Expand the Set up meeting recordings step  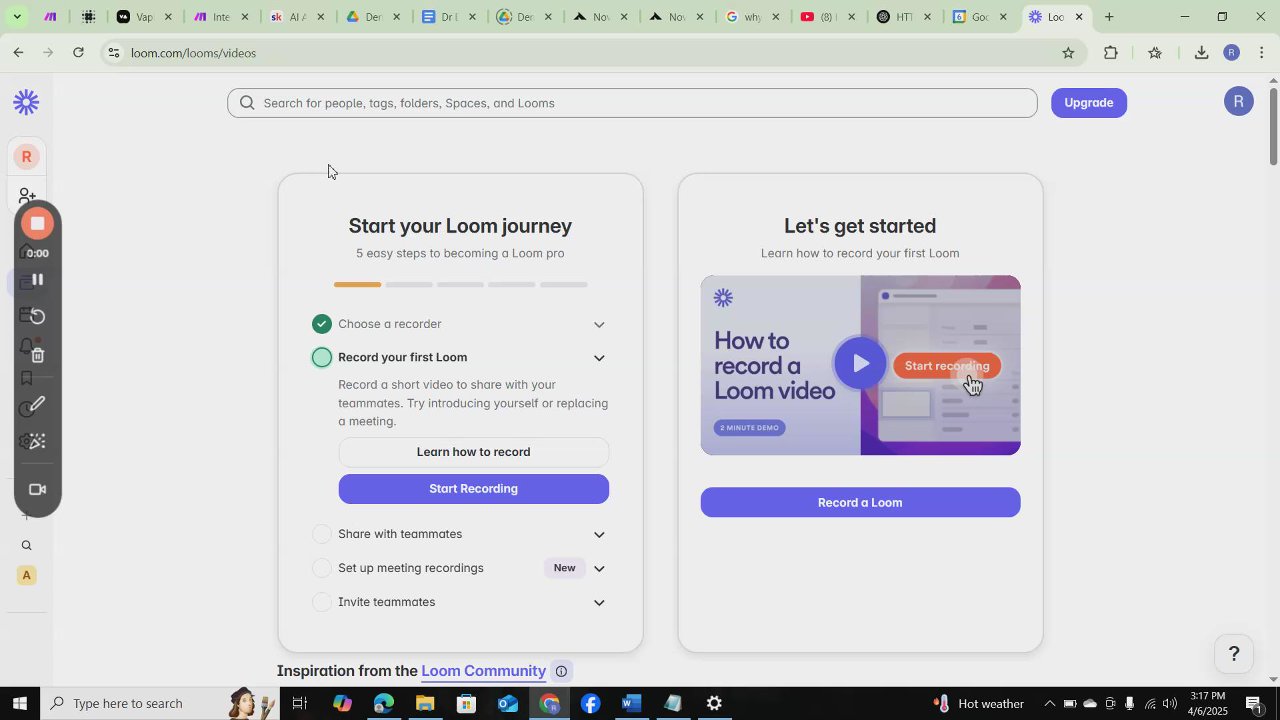[x=599, y=569]
